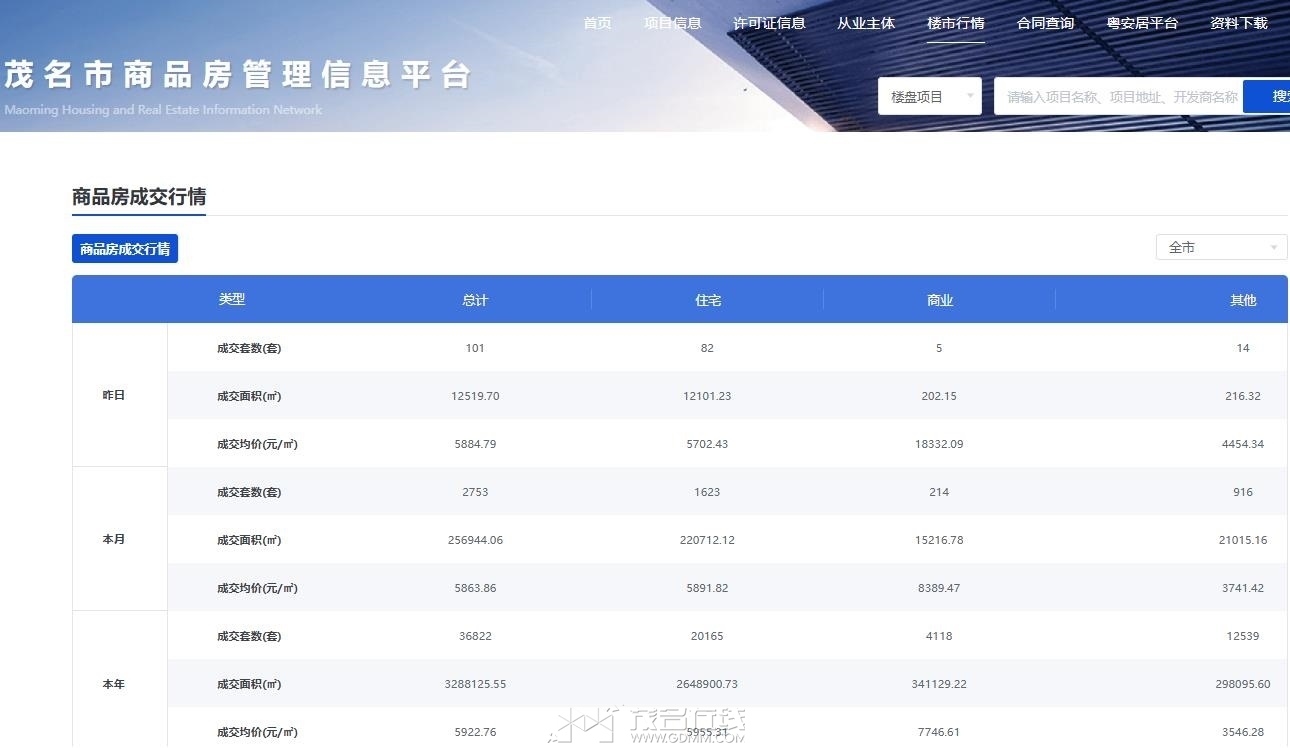Image resolution: width=1290 pixels, height=748 pixels.
Task: Open the 资料下载 section
Action: (x=1238, y=23)
